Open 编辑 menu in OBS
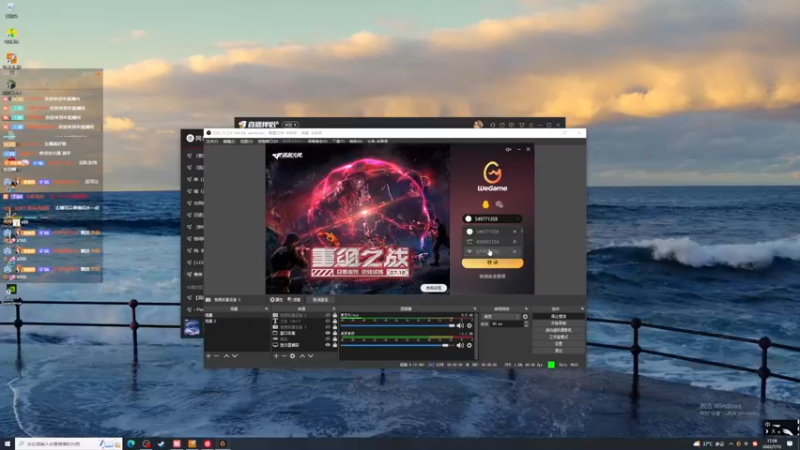Image resolution: width=800 pixels, height=450 pixels. coord(229,141)
